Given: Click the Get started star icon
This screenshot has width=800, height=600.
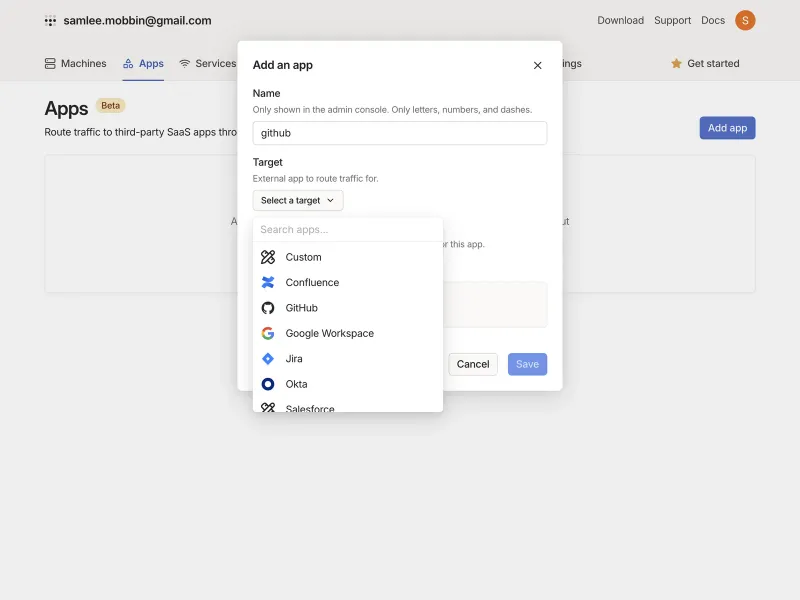Looking at the screenshot, I should 677,63.
